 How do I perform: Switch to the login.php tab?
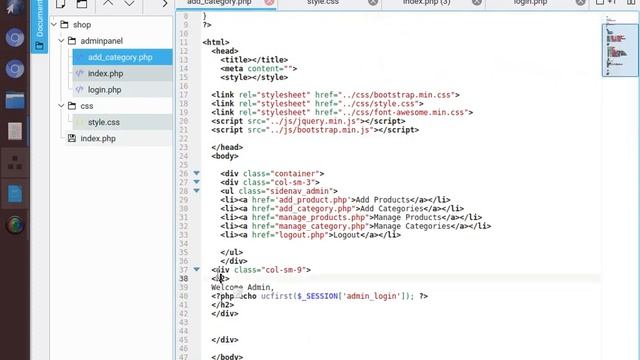pyautogui.click(x=530, y=2)
